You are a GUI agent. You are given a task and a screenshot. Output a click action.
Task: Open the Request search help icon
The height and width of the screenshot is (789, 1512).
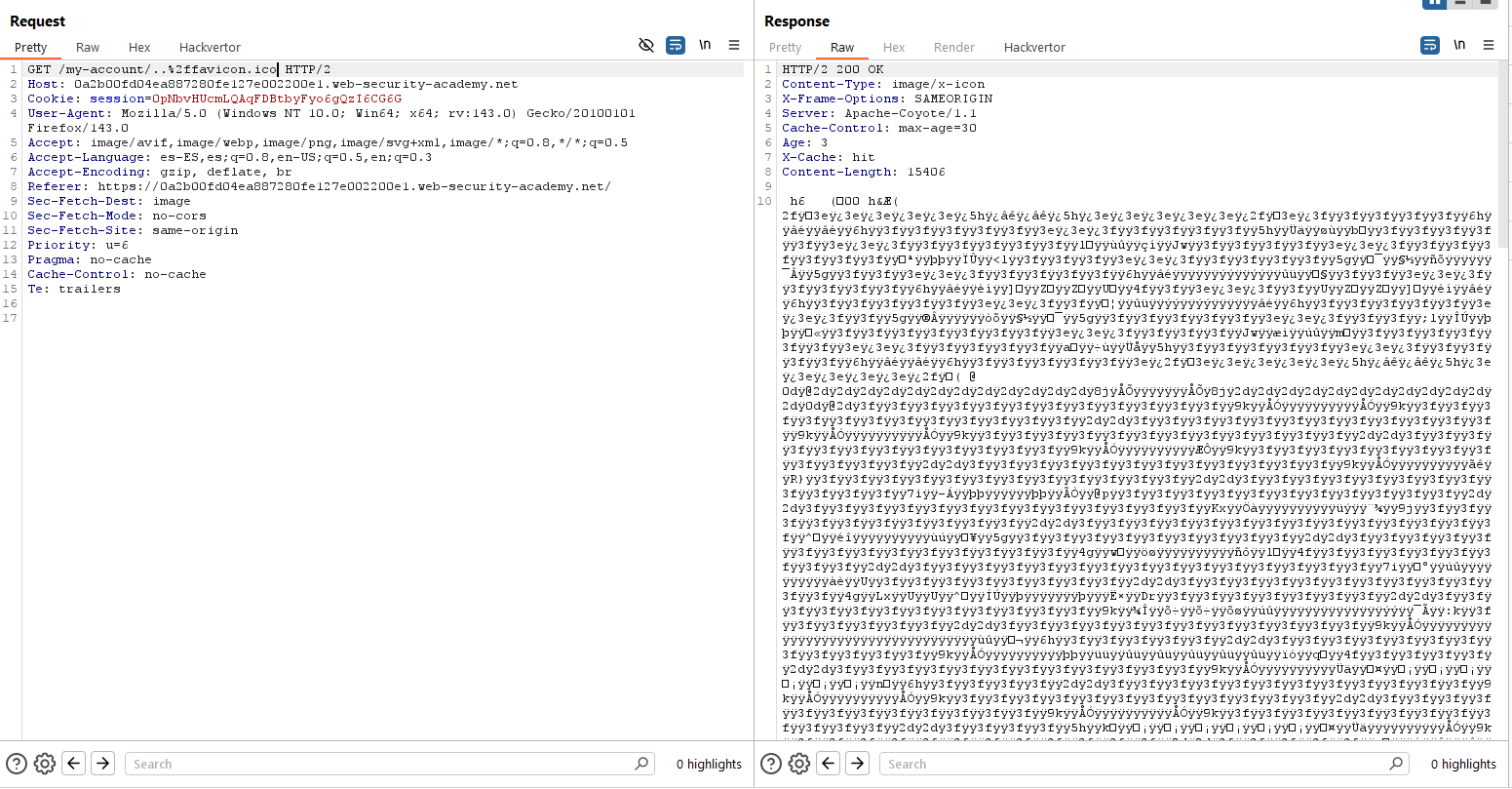(17, 764)
